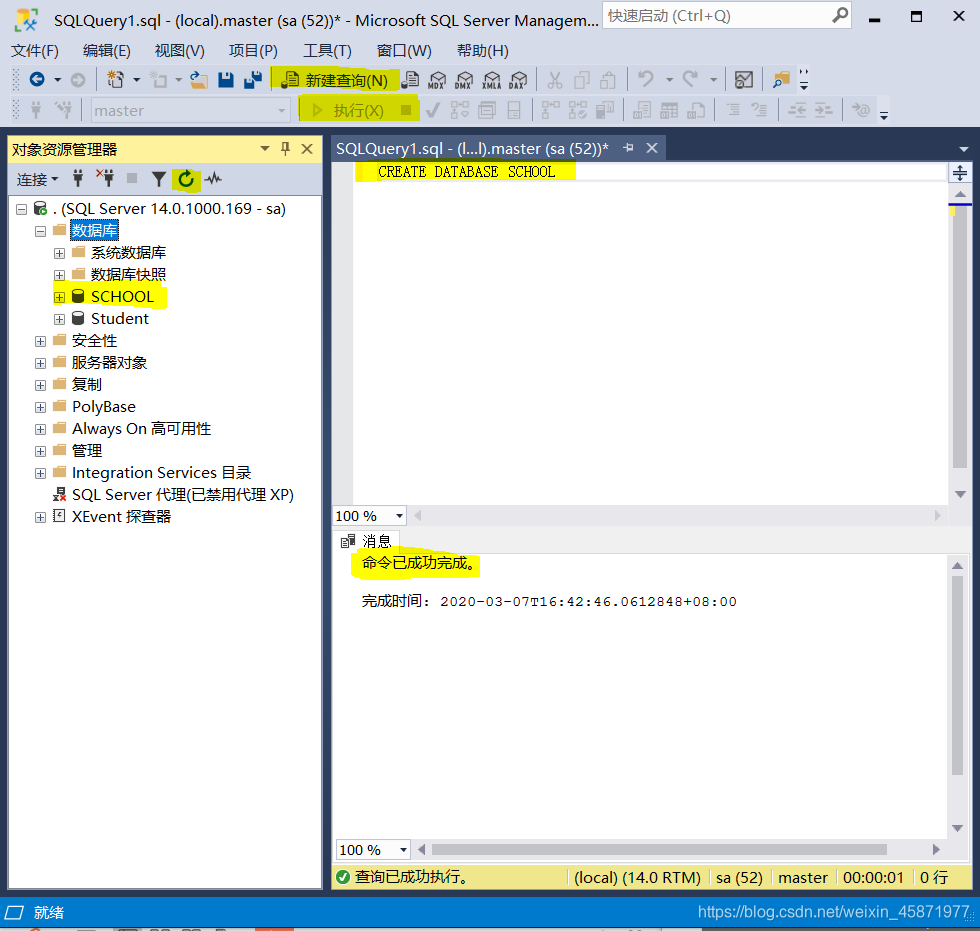The height and width of the screenshot is (931, 980).
Task: Click the Save All icon
Action: click(x=253, y=79)
